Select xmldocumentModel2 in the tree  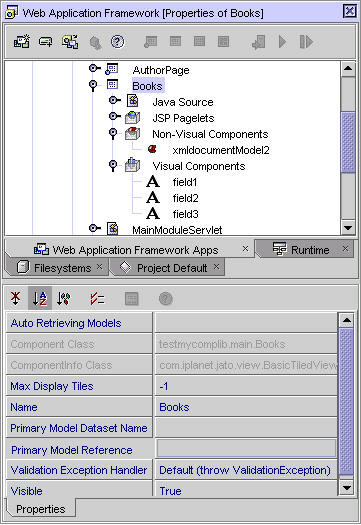221,150
